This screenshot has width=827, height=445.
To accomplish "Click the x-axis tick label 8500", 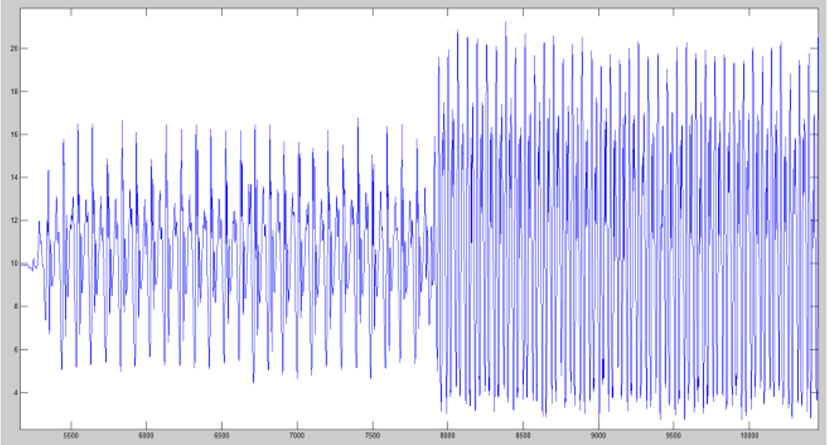I will [523, 436].
